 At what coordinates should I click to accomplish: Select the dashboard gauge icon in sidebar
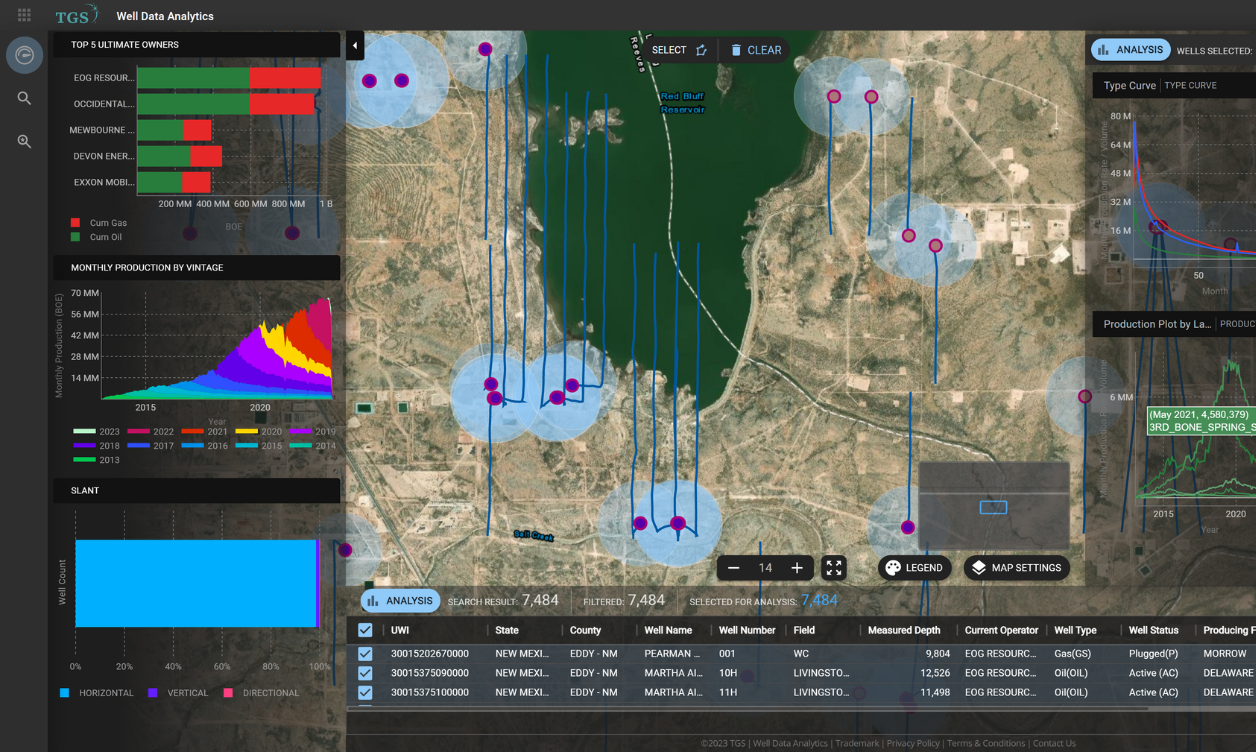(24, 55)
